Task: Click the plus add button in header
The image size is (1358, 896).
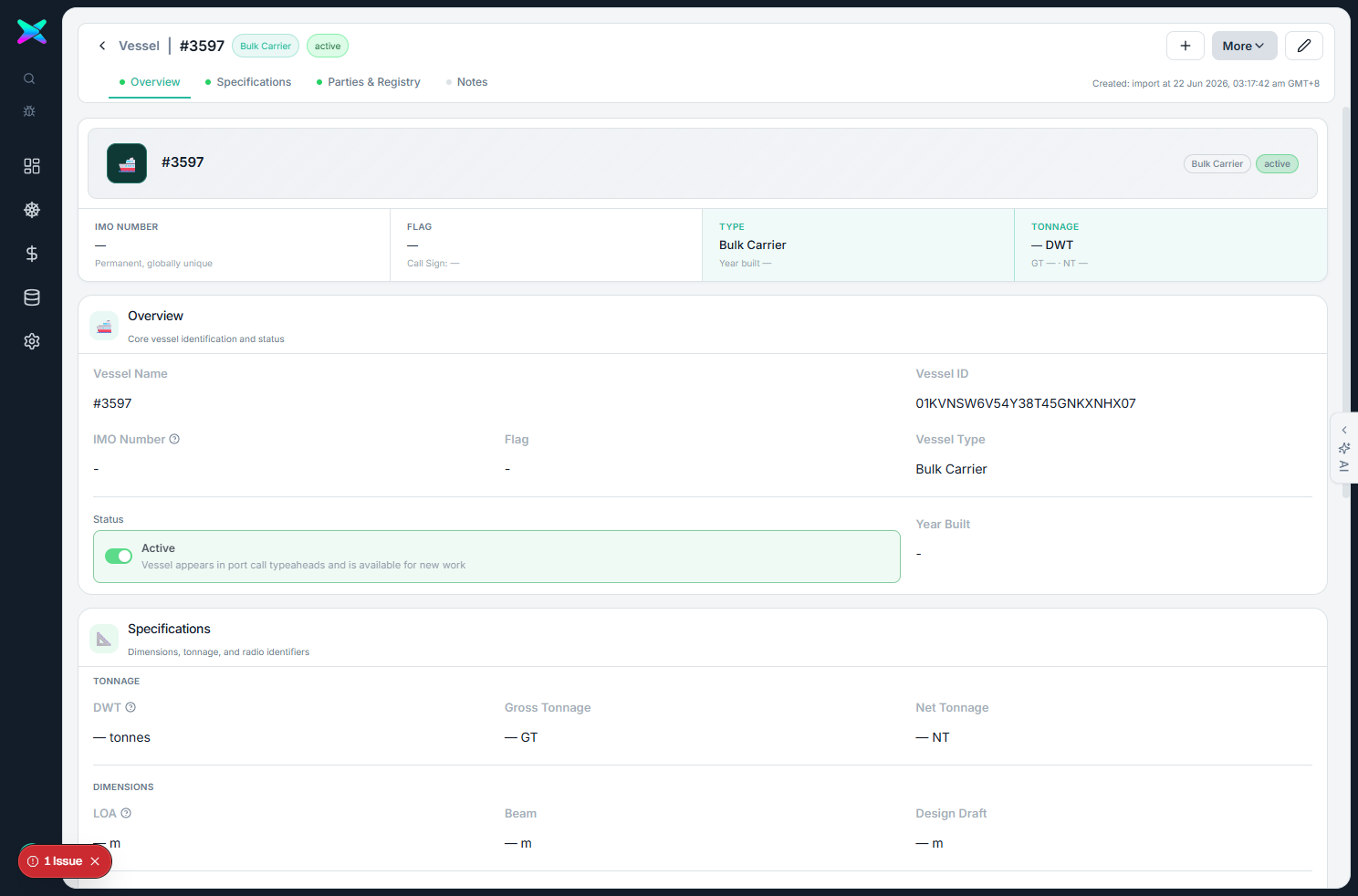Action: point(1186,46)
